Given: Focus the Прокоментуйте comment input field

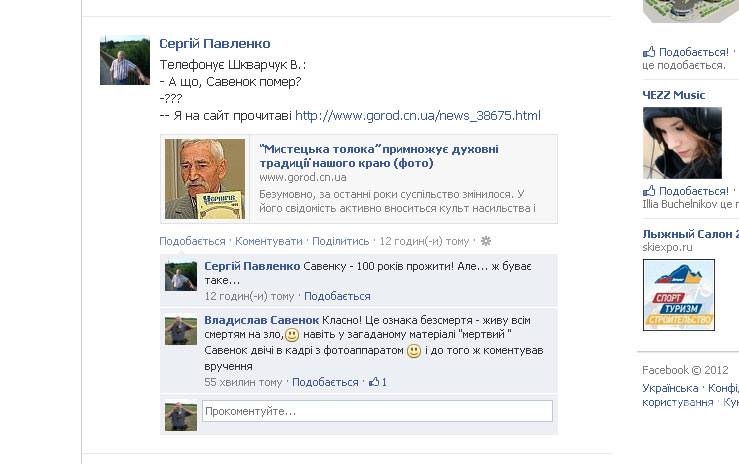Looking at the screenshot, I should pos(377,411).
